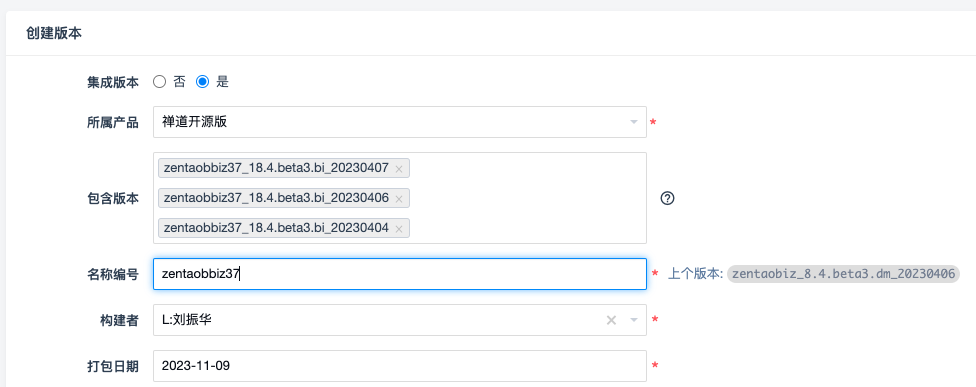Open the 打包日期 date field
Screen dimensions: 976x387
[x=400, y=366]
